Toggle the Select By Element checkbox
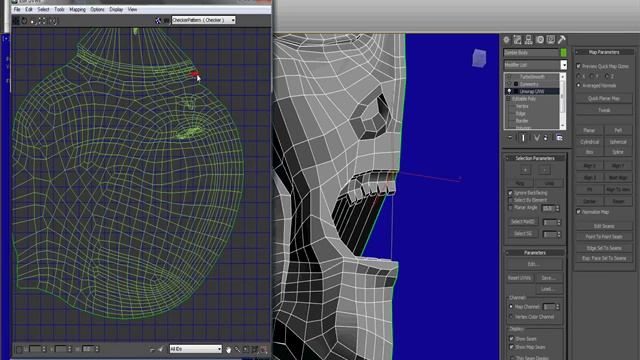The width and height of the screenshot is (640, 360). coord(510,200)
